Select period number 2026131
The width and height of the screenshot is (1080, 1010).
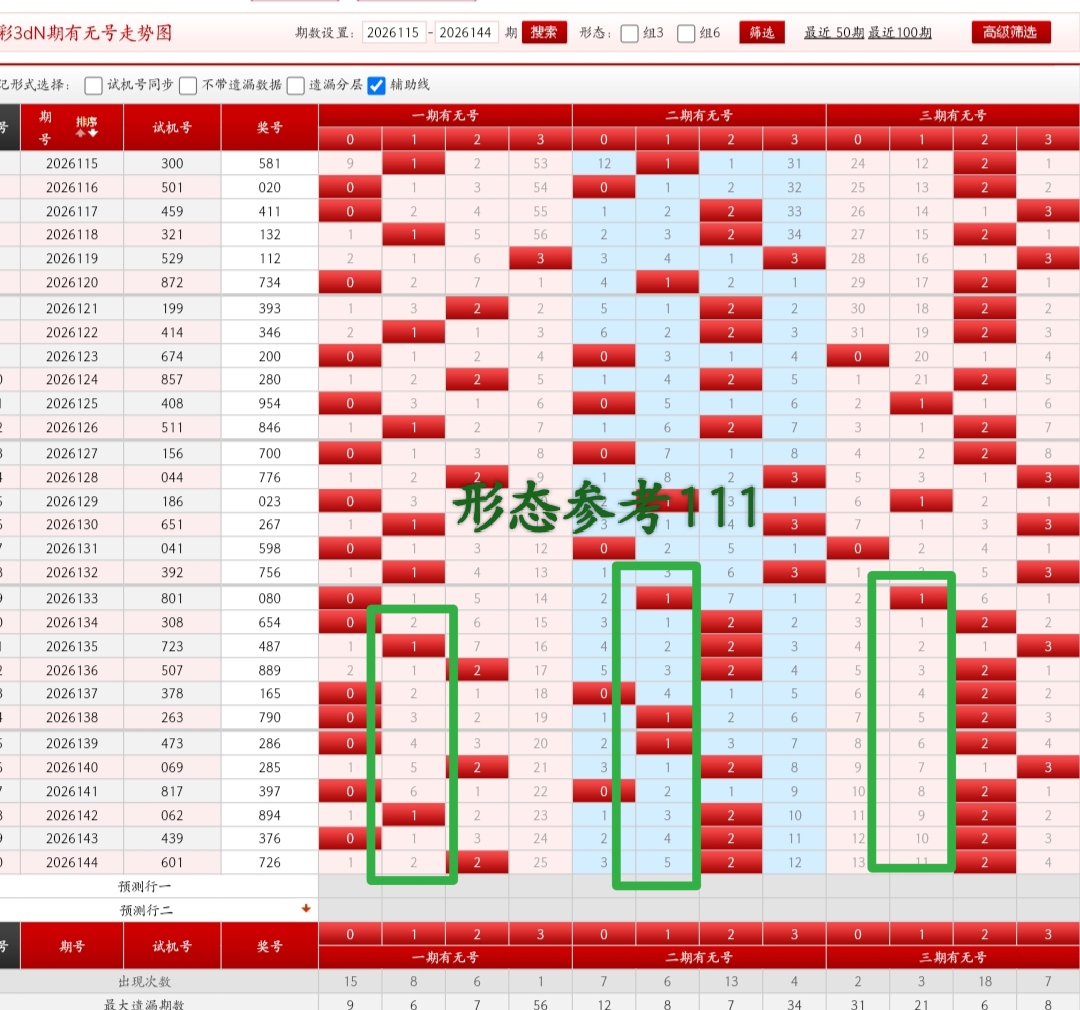(72, 548)
